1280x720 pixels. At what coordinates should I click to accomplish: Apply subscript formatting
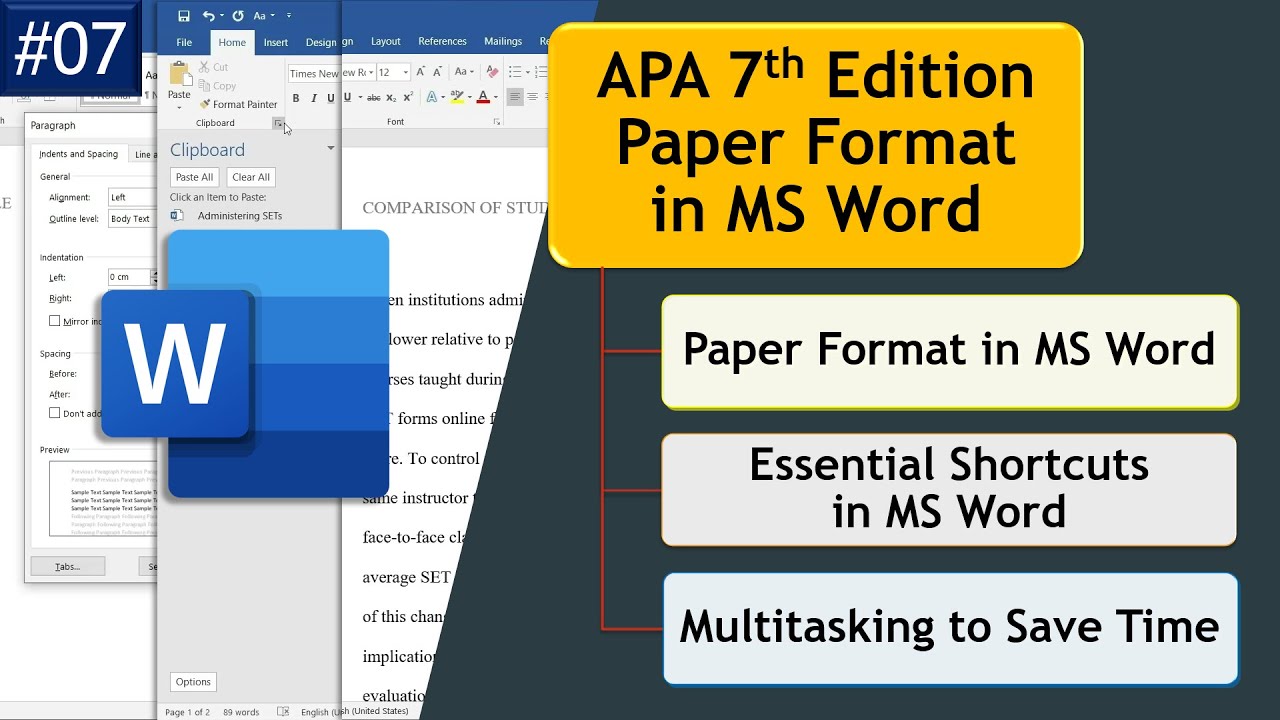pos(391,98)
